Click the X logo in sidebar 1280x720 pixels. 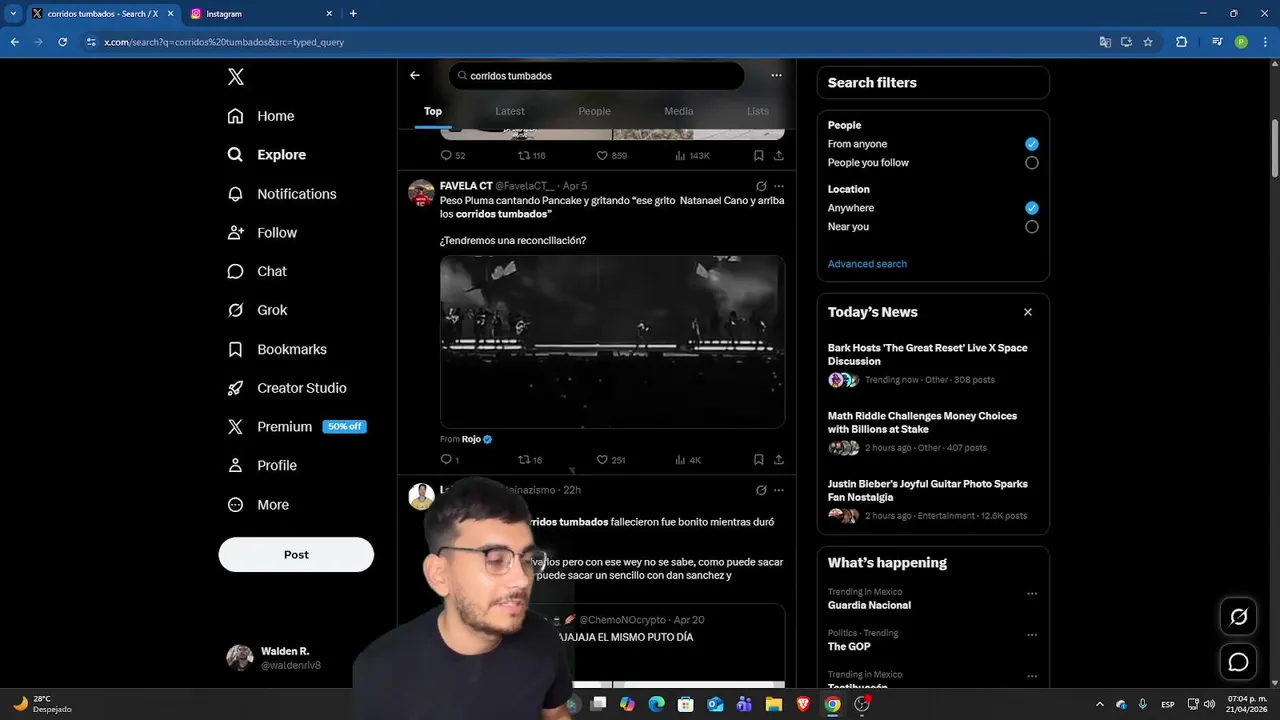pos(235,77)
